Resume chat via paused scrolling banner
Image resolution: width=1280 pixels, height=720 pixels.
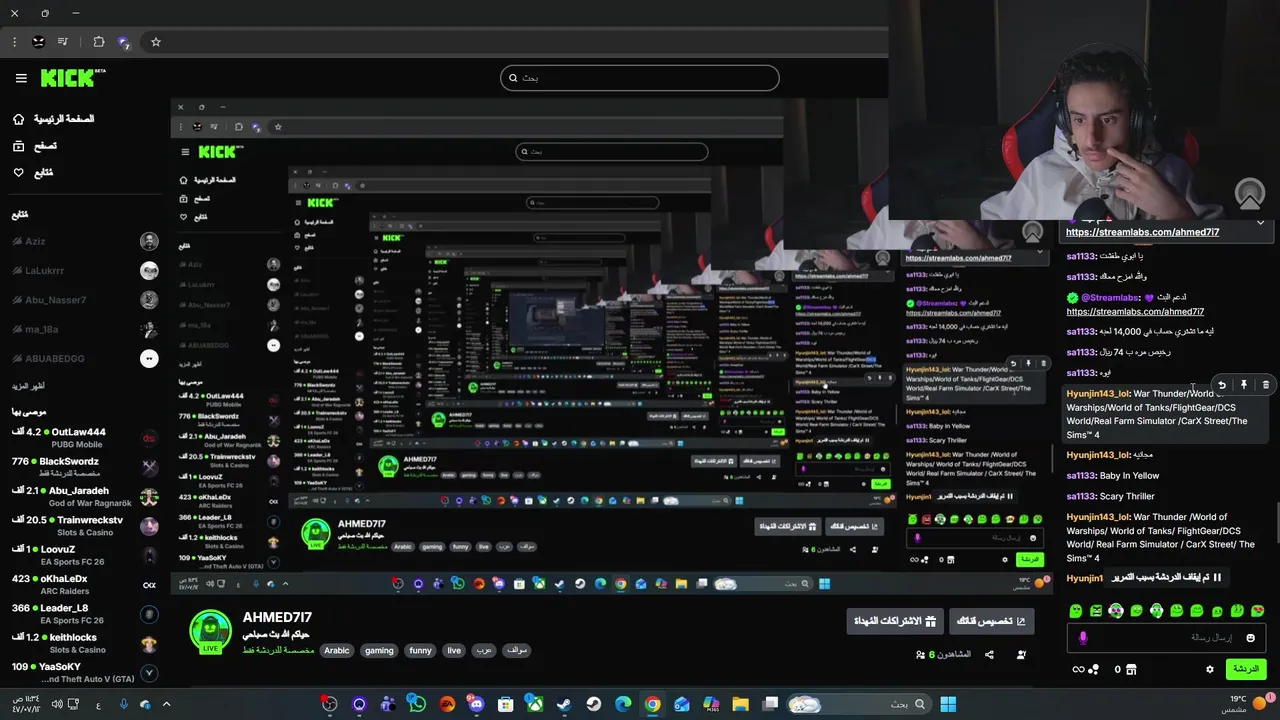click(x=1165, y=578)
